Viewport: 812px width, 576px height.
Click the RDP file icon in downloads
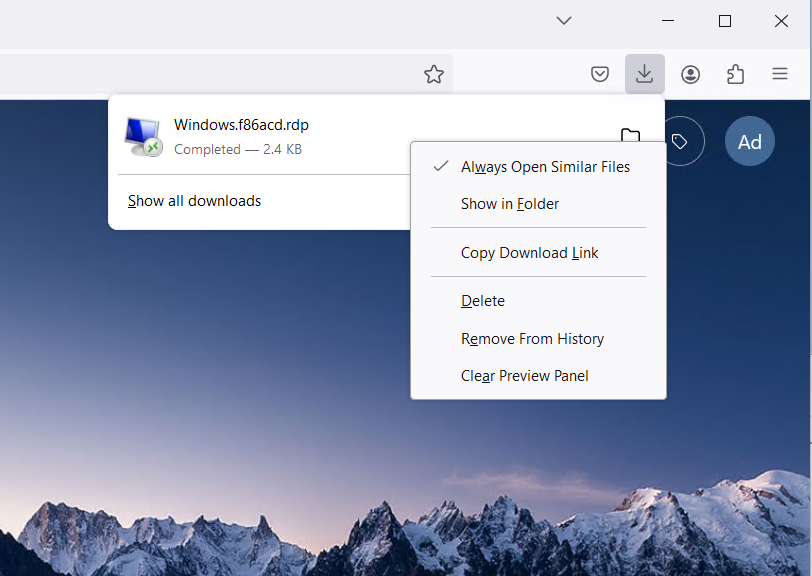click(142, 137)
